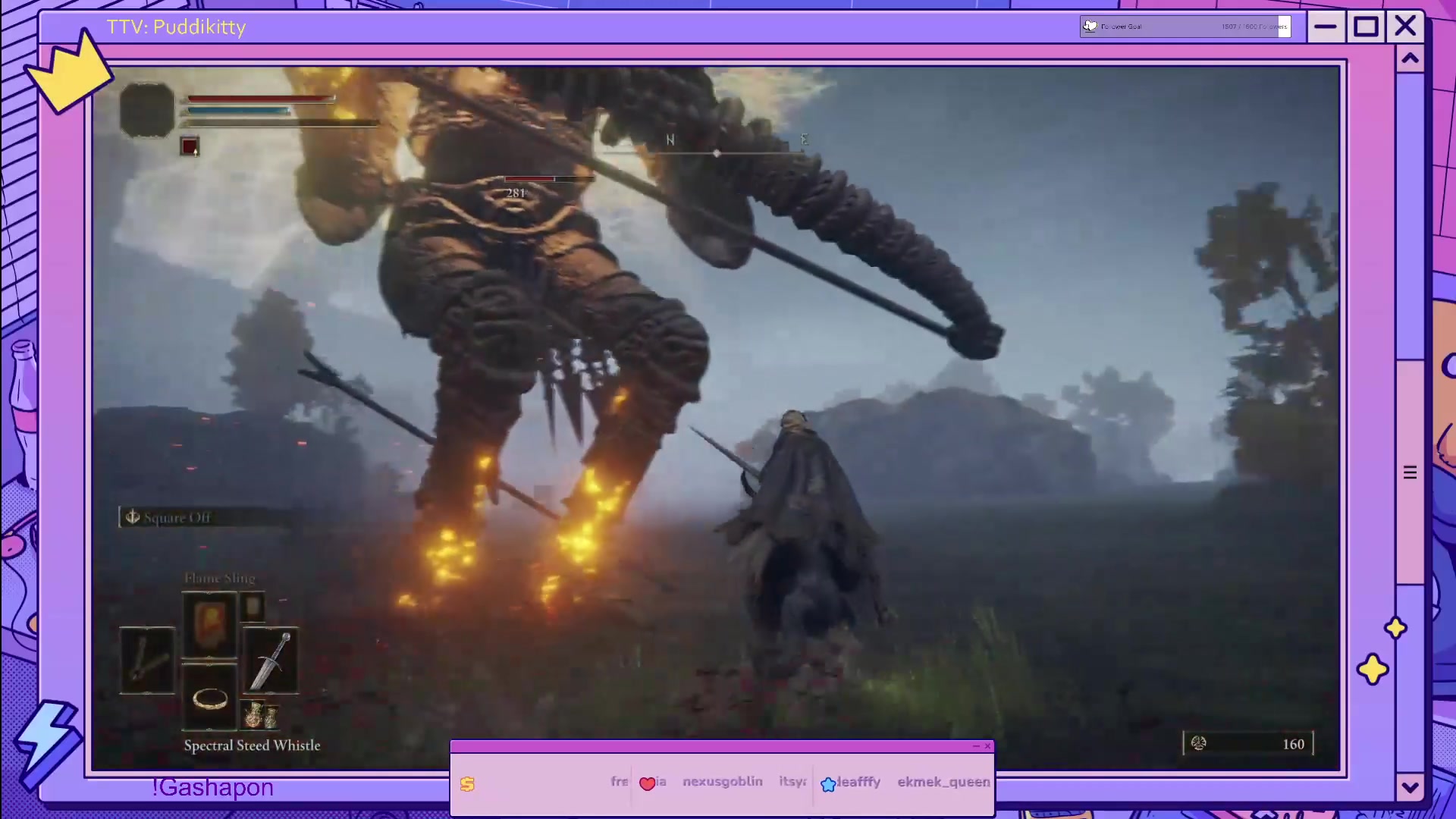Click the flask icons beside the item slot
Viewport: 1456px width, 819px height.
261,714
